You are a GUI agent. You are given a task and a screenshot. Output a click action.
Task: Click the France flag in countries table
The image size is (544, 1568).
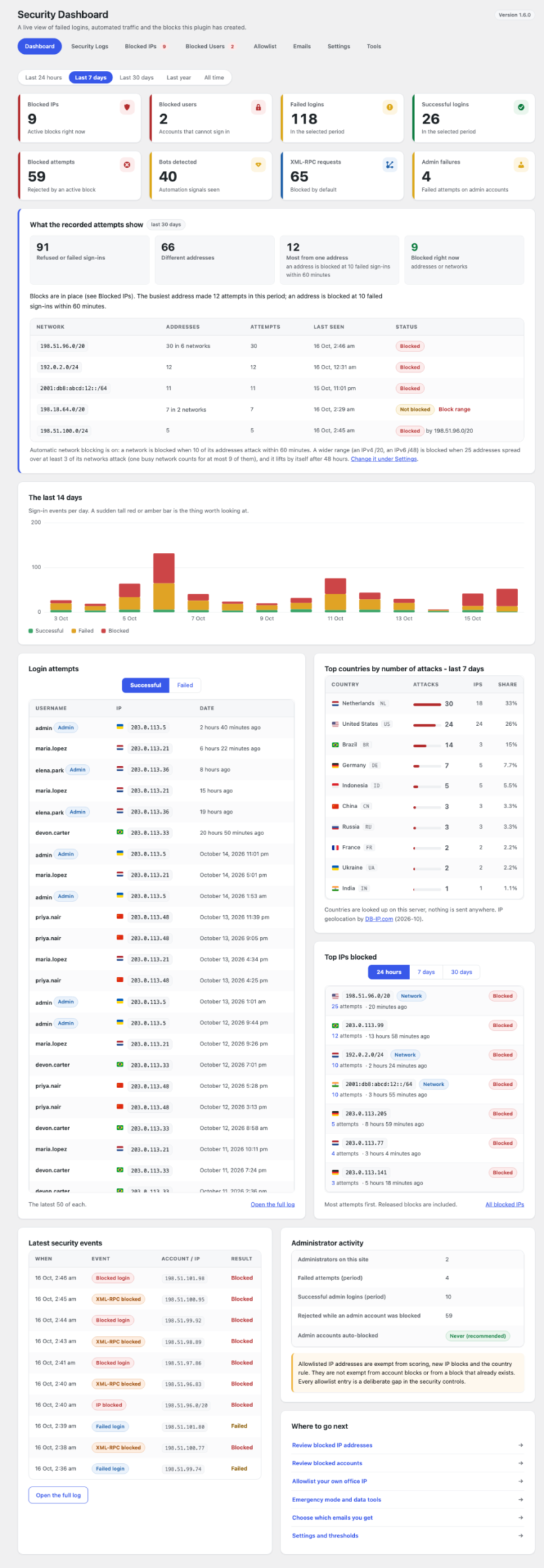click(x=335, y=847)
